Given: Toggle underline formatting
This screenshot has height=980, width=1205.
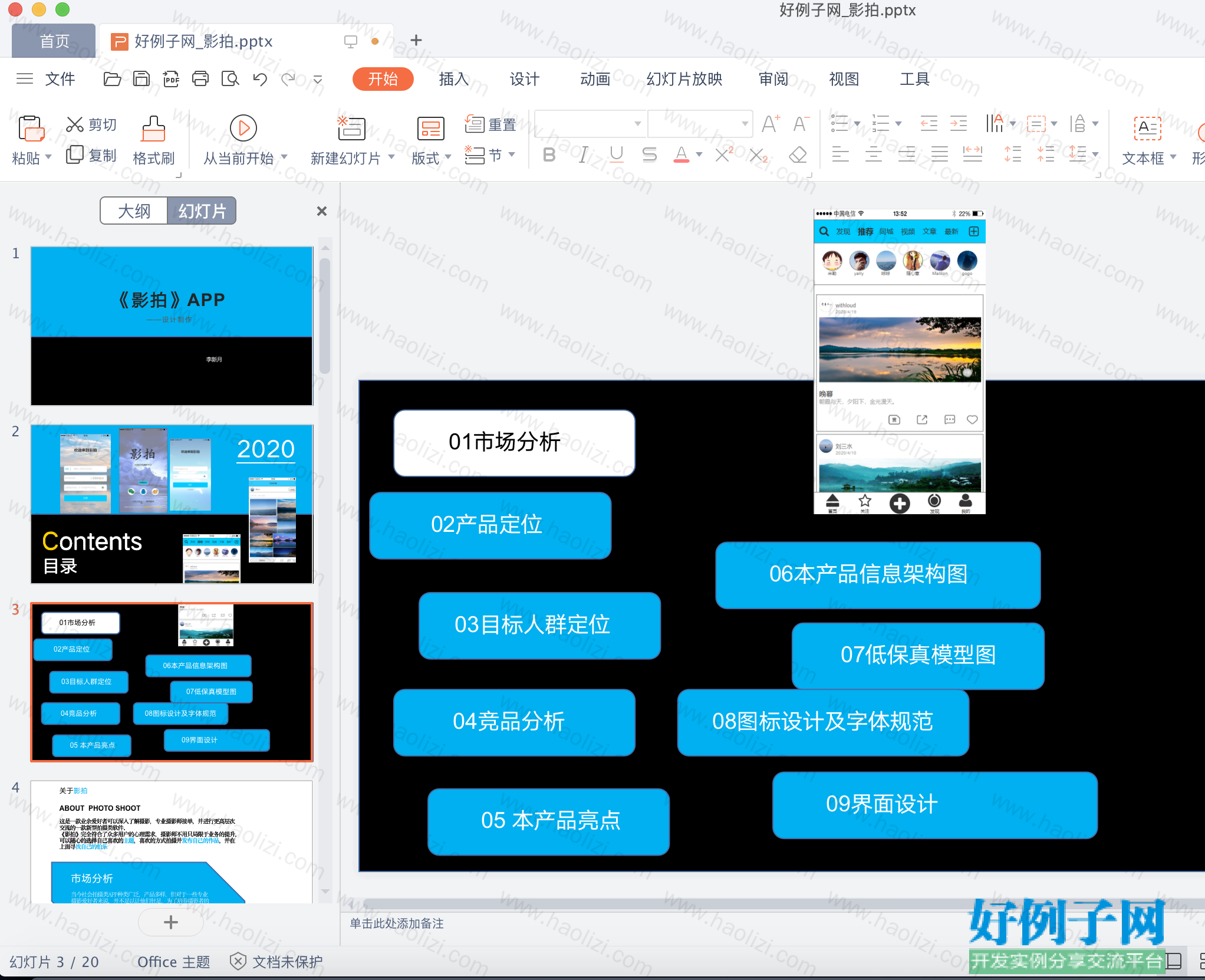Looking at the screenshot, I should tap(616, 155).
